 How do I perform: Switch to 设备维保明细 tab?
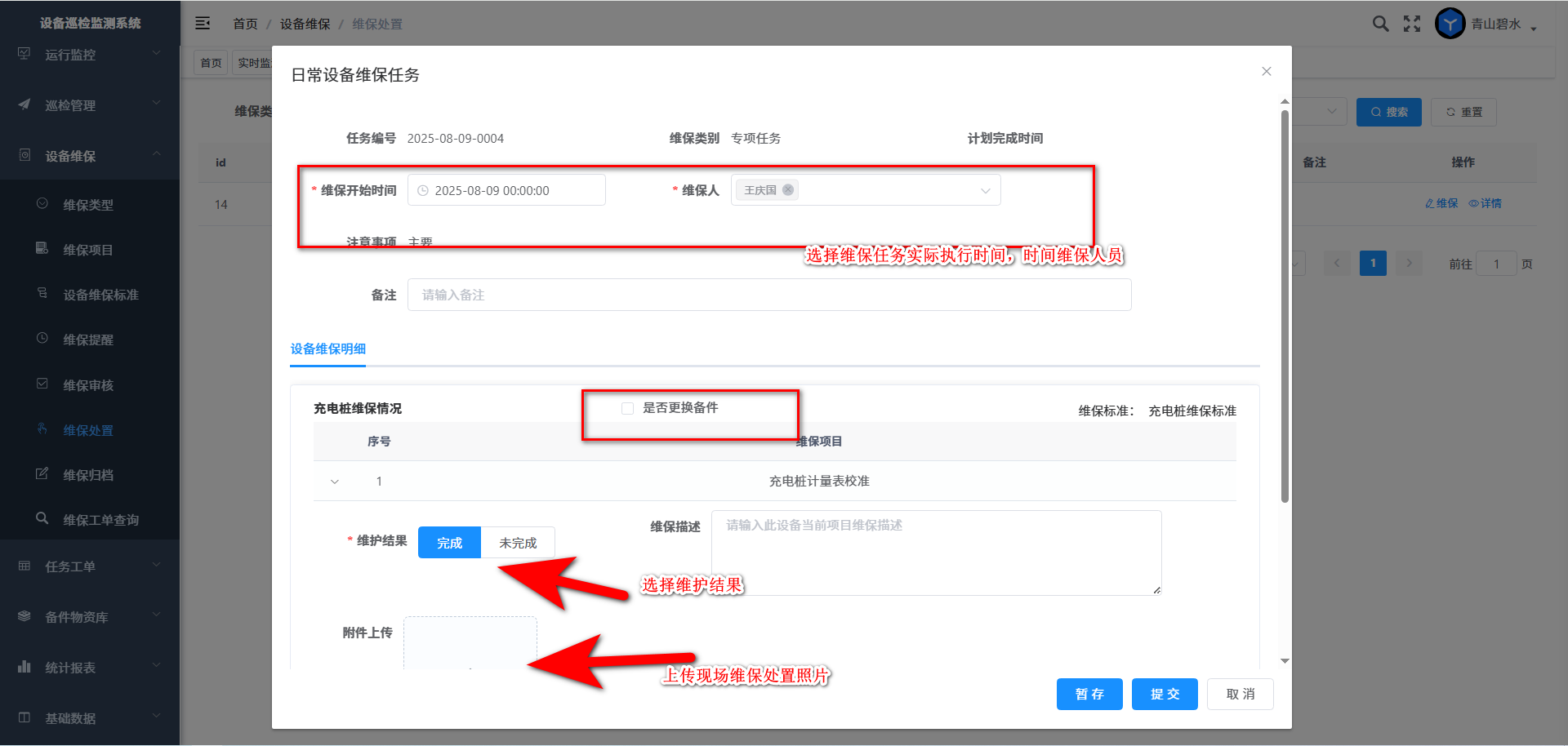tap(328, 349)
